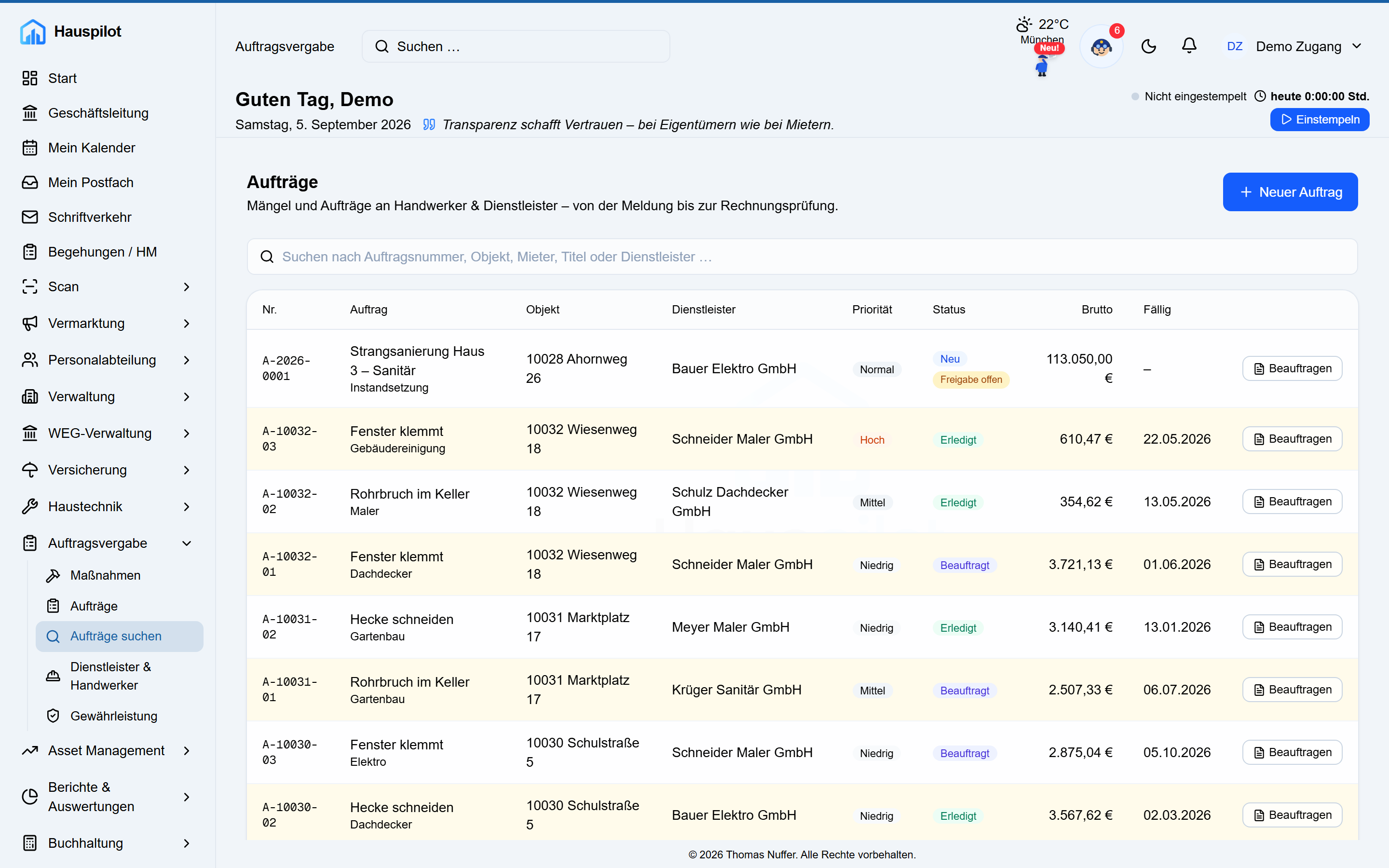Click Beauftragen for order A-2026-0001
This screenshot has width=1389, height=868.
coord(1292,368)
